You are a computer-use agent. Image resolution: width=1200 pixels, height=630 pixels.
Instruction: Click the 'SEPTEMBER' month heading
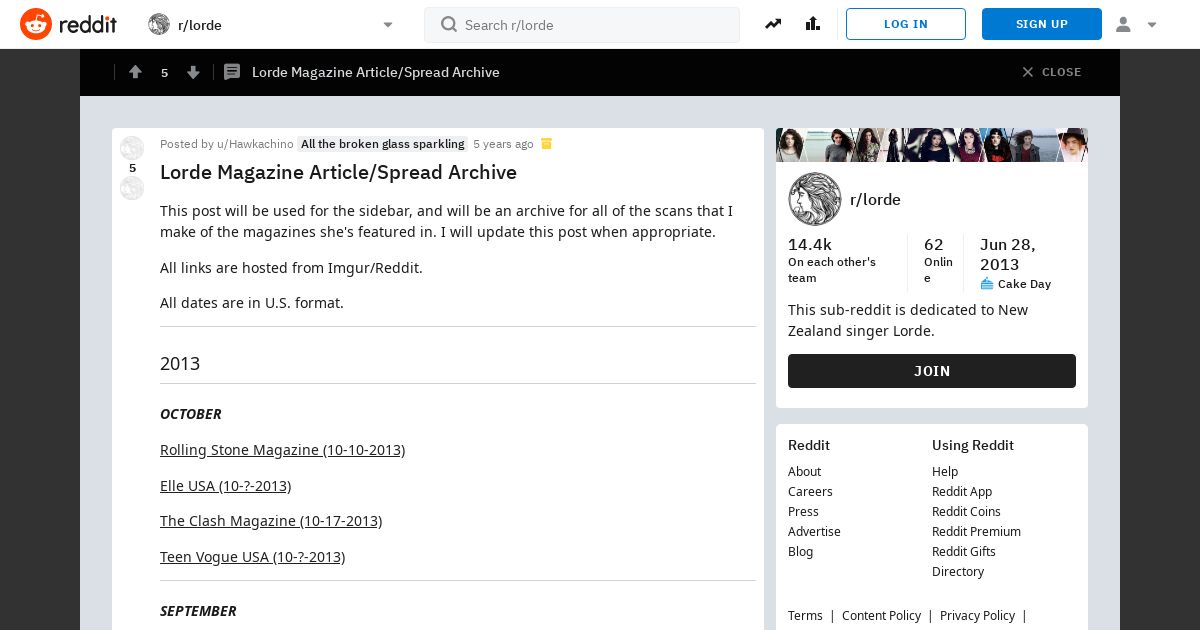[198, 611]
